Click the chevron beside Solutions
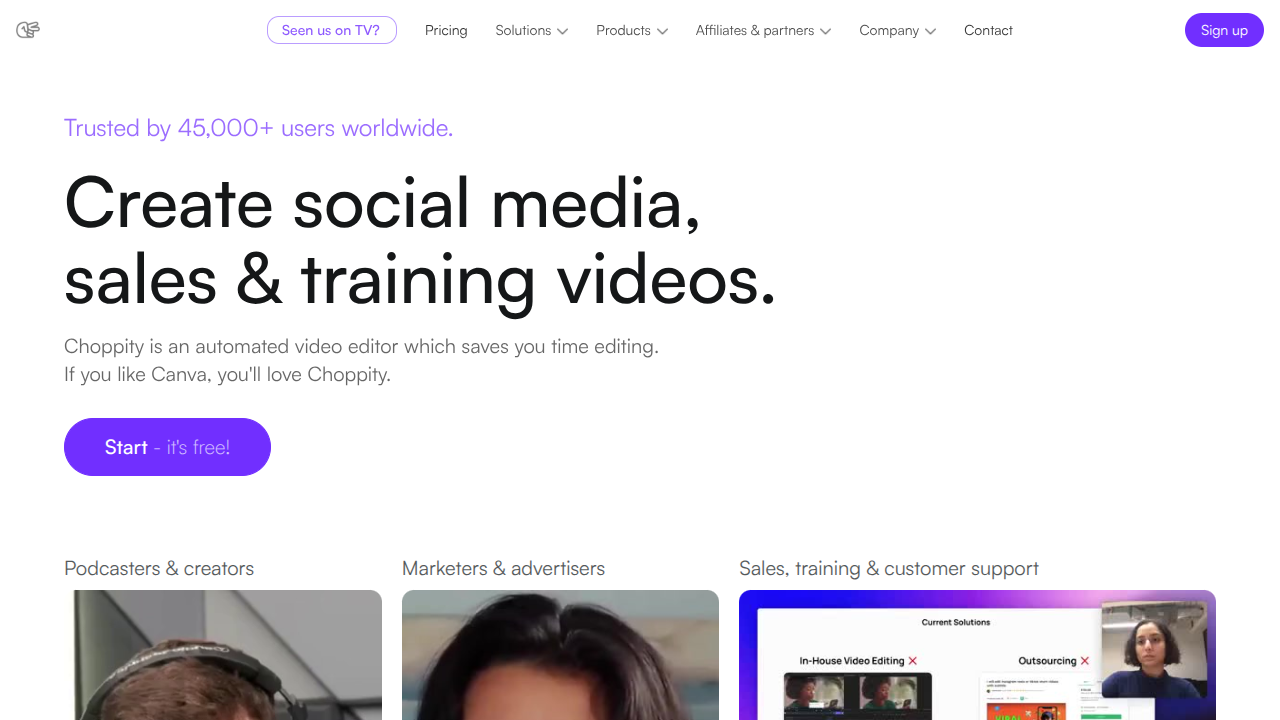Screen dimensions: 1280x720 (x=562, y=31)
